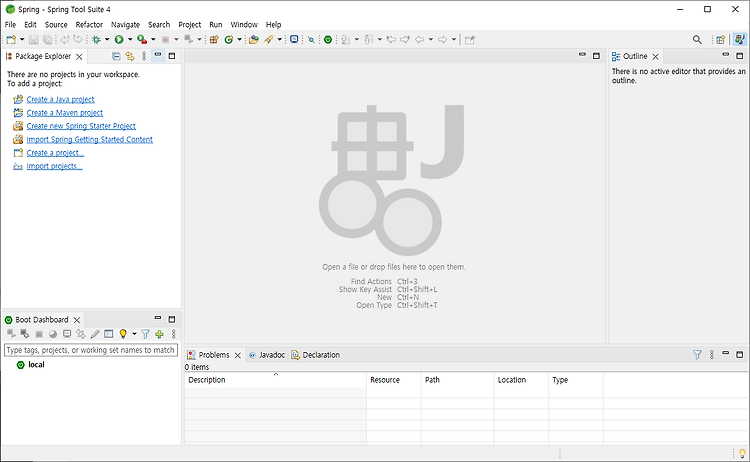Click Create a Maven project link
This screenshot has width=750, height=462.
point(65,113)
